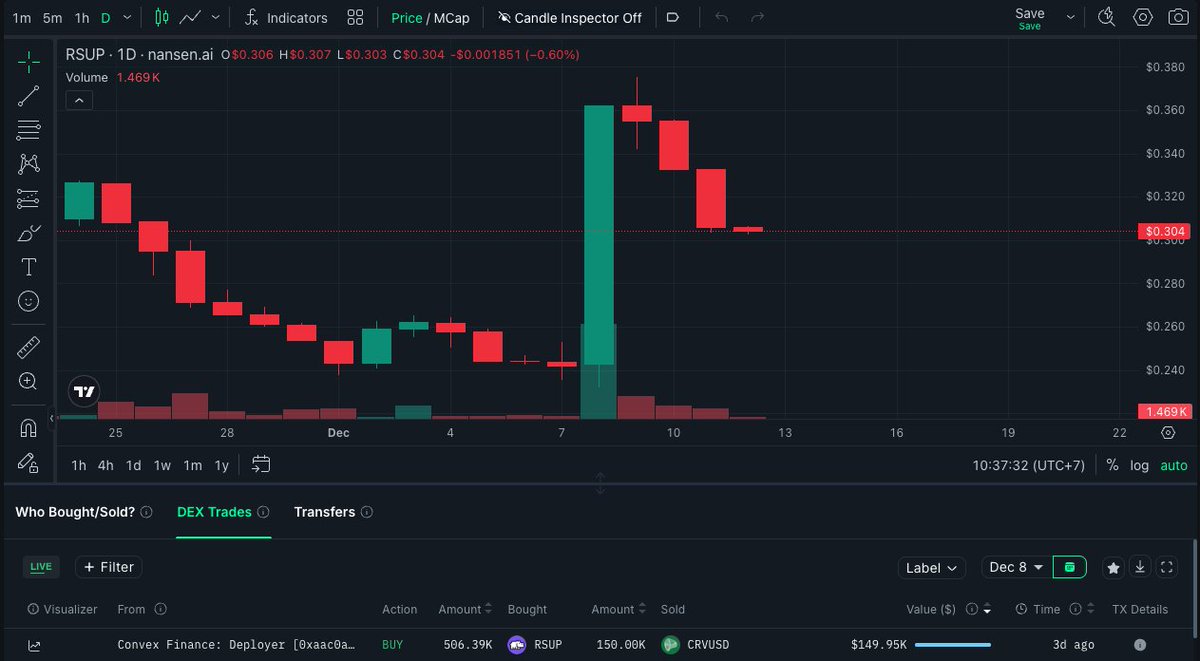Toggle the LIVE trades feed
Viewport: 1200px width, 661px height.
pyautogui.click(x=41, y=567)
